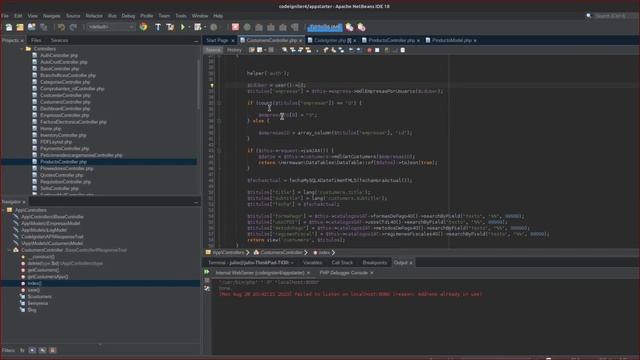The height and width of the screenshot is (360, 640).
Task: Toggle the fourth Navigator filter button
Action: [x=53, y=350]
